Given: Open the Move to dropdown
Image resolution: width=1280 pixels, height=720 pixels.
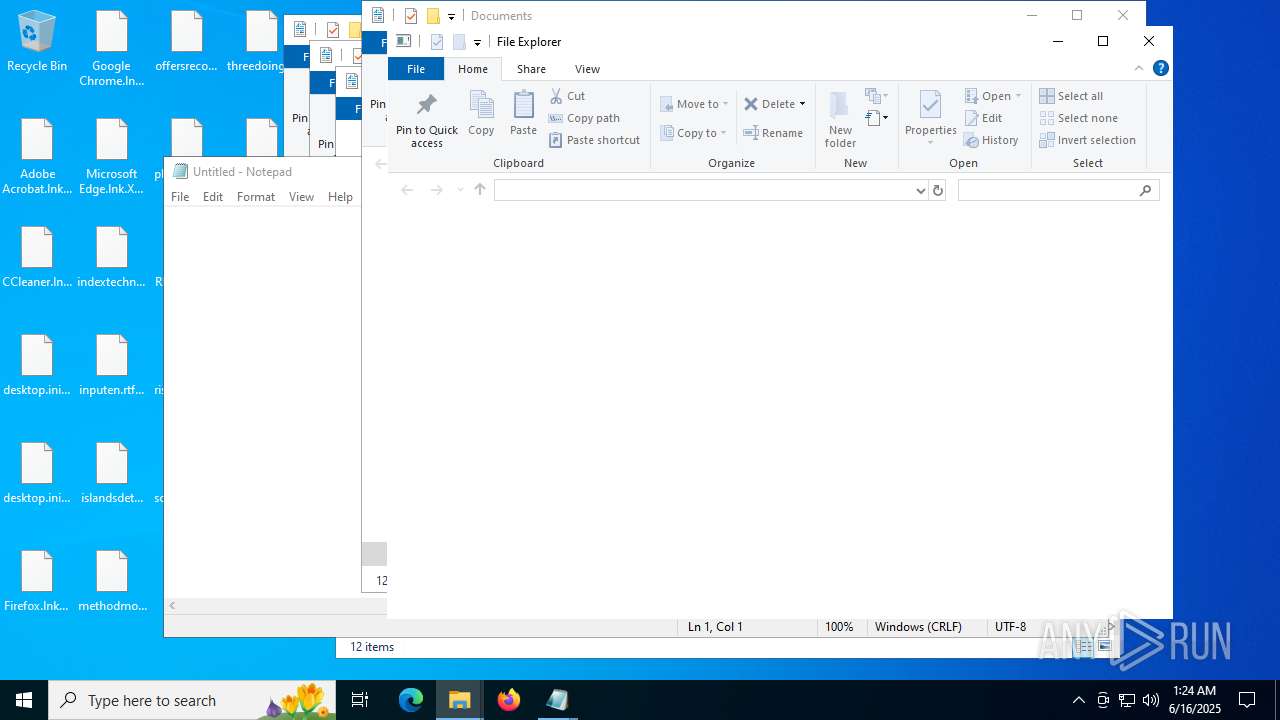Looking at the screenshot, I should (694, 104).
